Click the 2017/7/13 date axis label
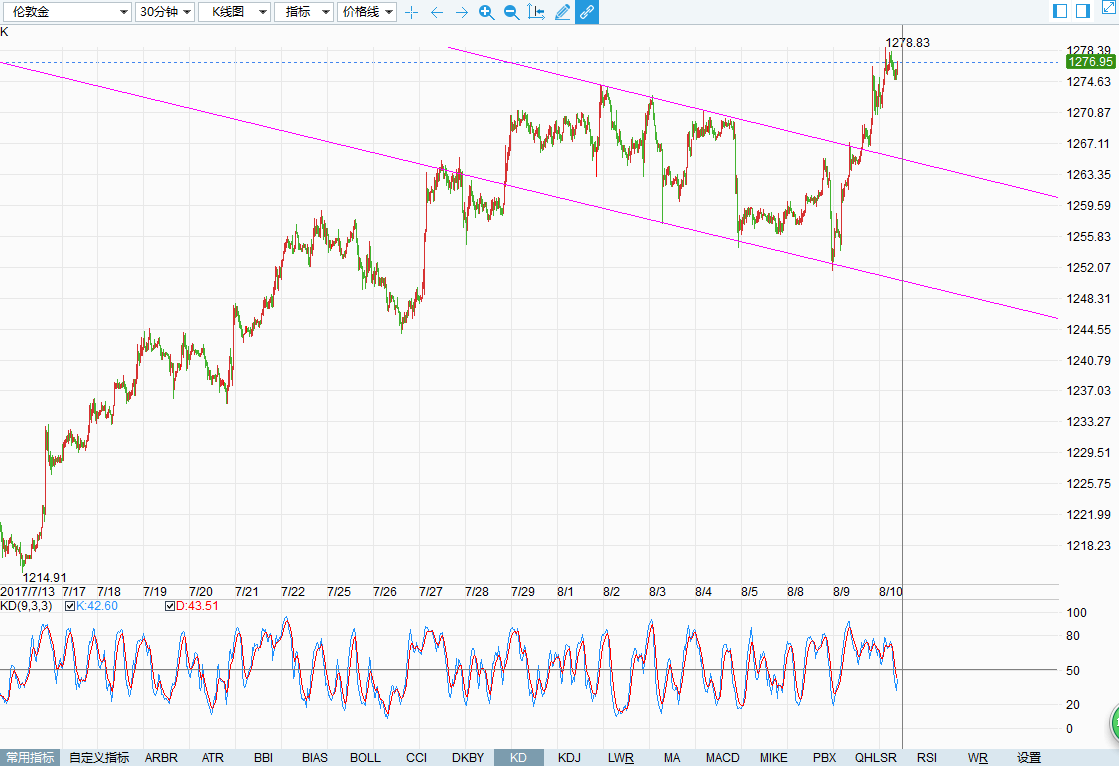This screenshot has height=766, width=1119. [28, 592]
